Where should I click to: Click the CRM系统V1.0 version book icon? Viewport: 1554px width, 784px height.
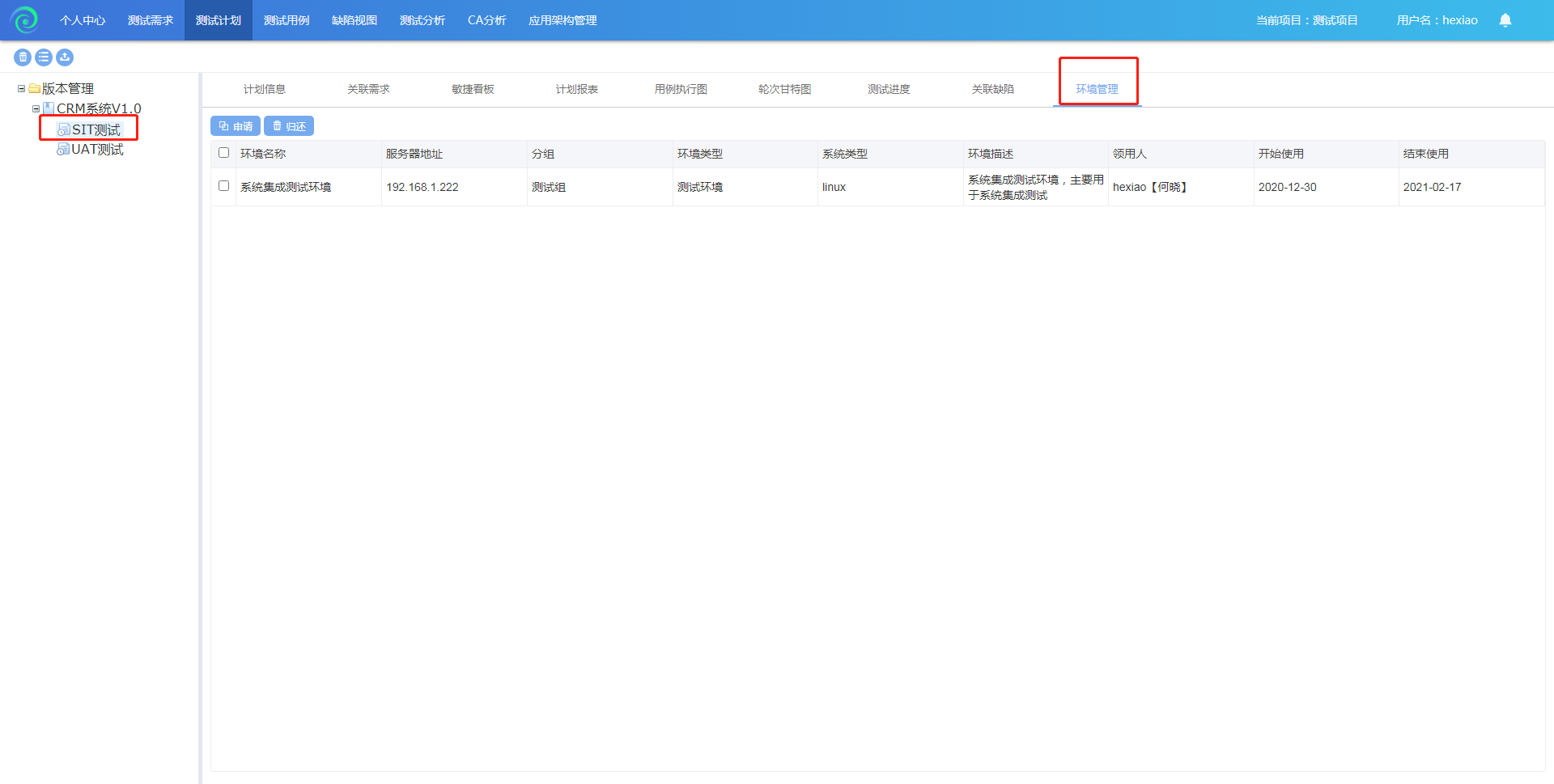(x=49, y=108)
